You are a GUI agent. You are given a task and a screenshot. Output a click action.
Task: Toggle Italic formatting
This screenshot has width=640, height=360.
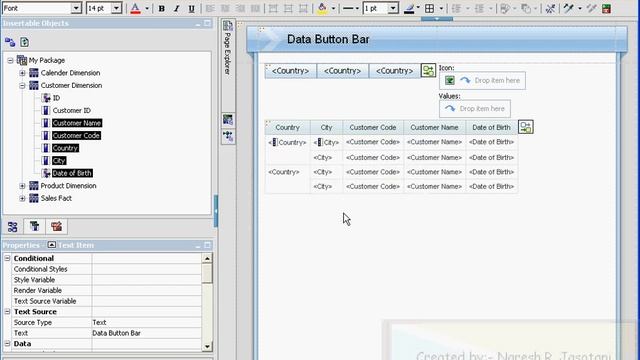pyautogui.click(x=176, y=9)
